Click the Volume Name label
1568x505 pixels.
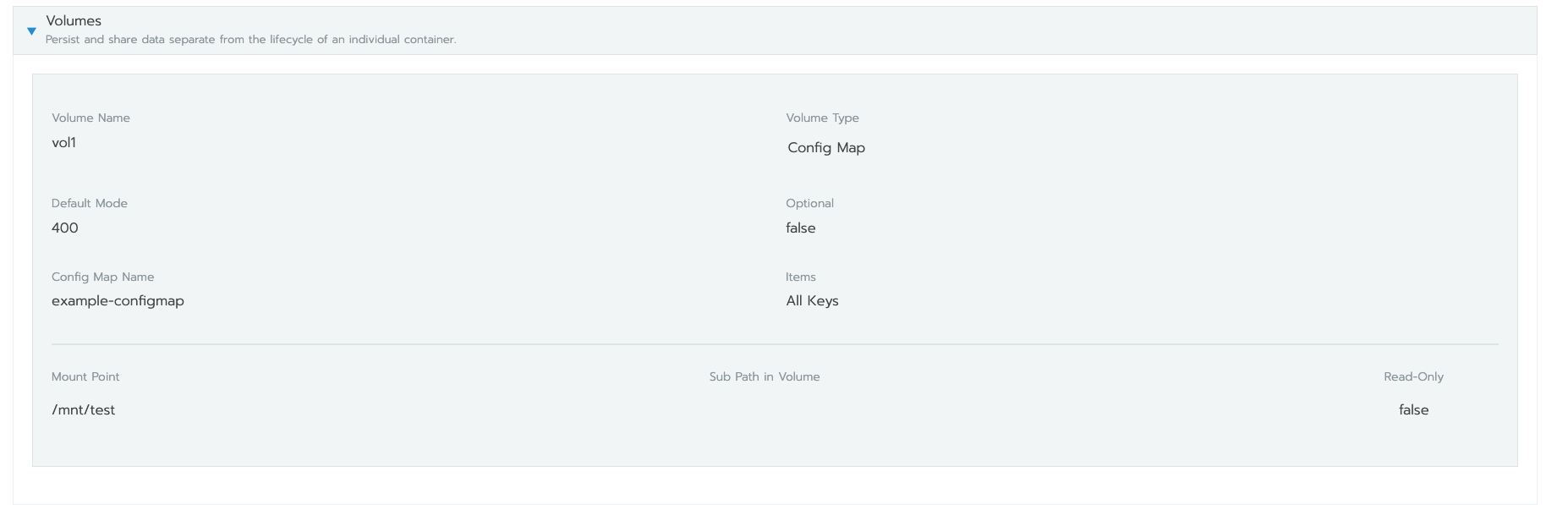point(90,118)
